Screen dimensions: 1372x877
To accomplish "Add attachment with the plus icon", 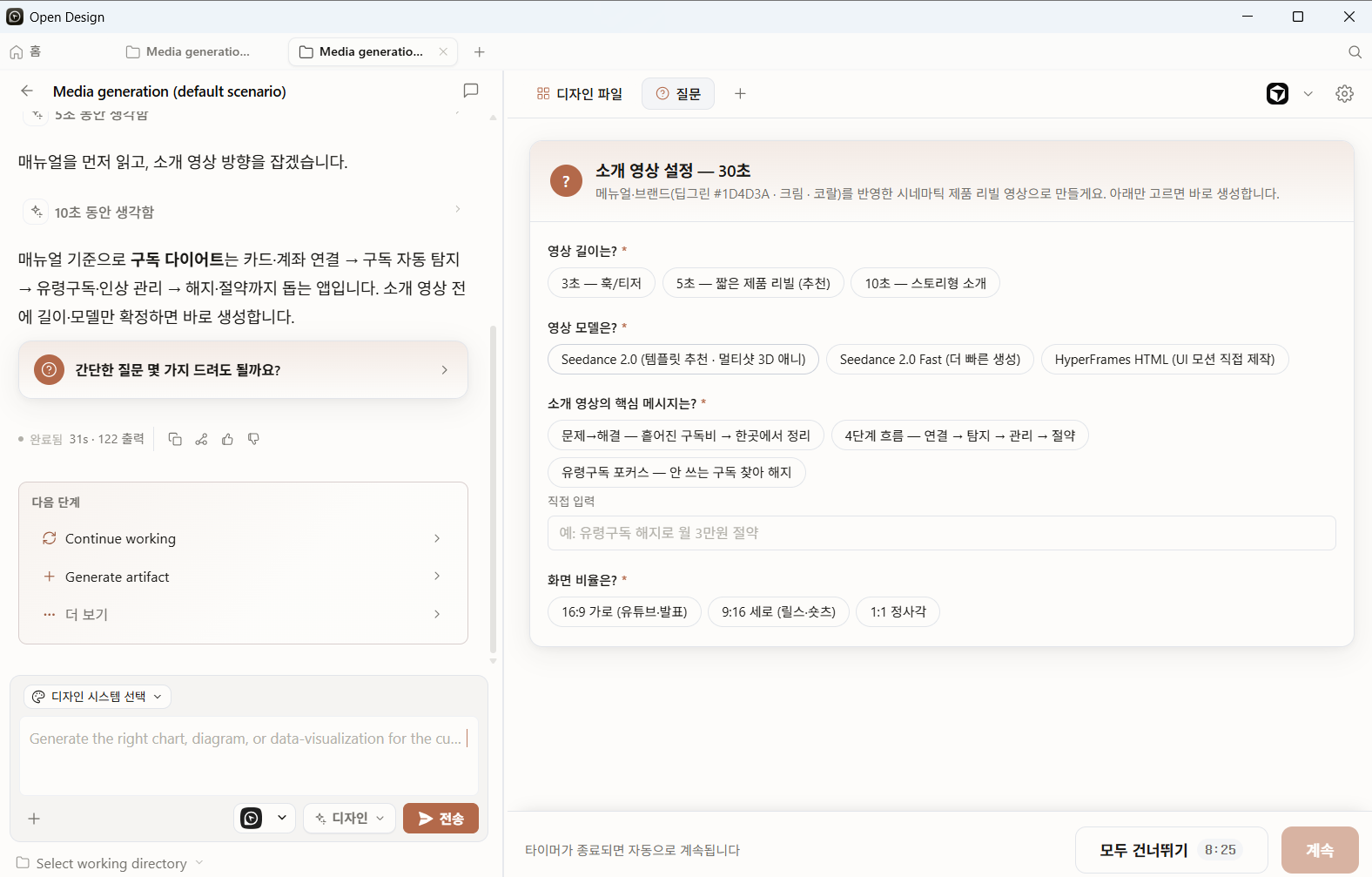I will click(34, 819).
